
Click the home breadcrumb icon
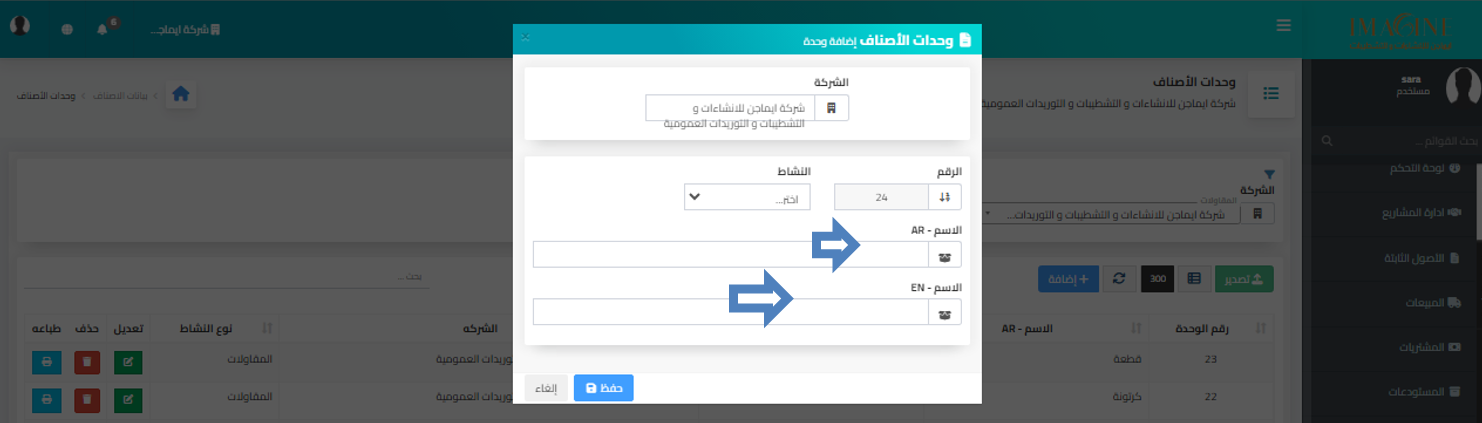(181, 94)
